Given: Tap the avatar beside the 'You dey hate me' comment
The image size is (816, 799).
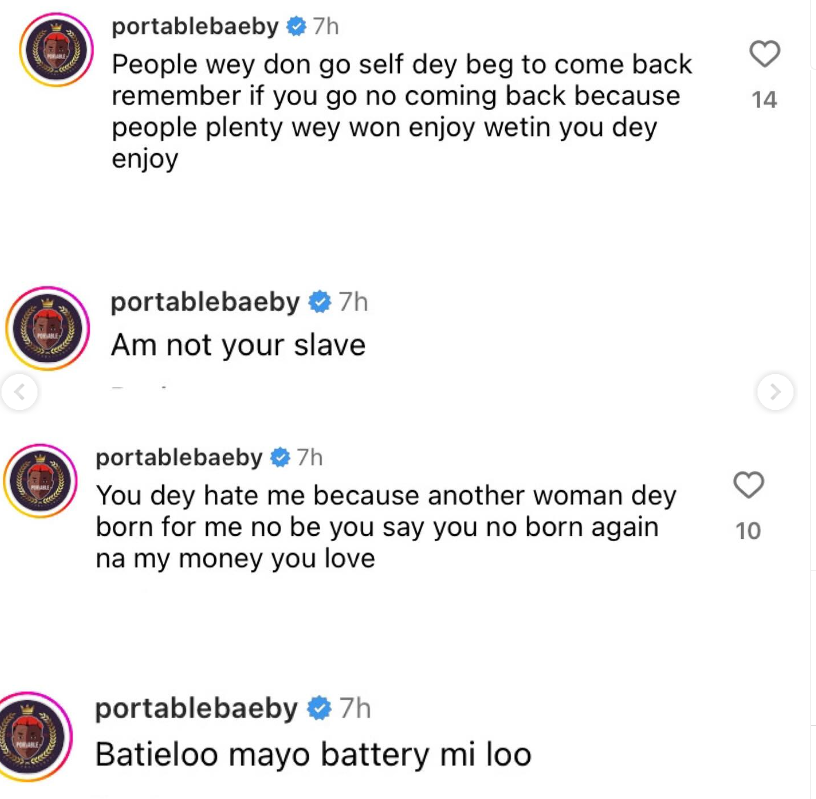Looking at the screenshot, I should [42, 480].
